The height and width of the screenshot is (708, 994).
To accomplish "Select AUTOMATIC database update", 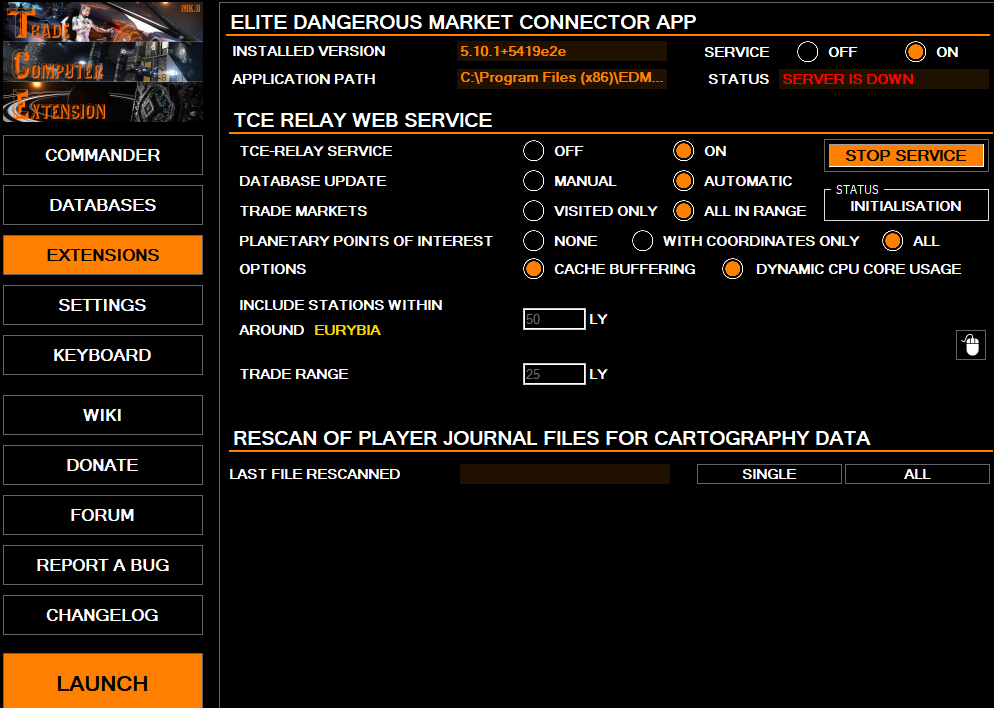I will click(x=683, y=181).
